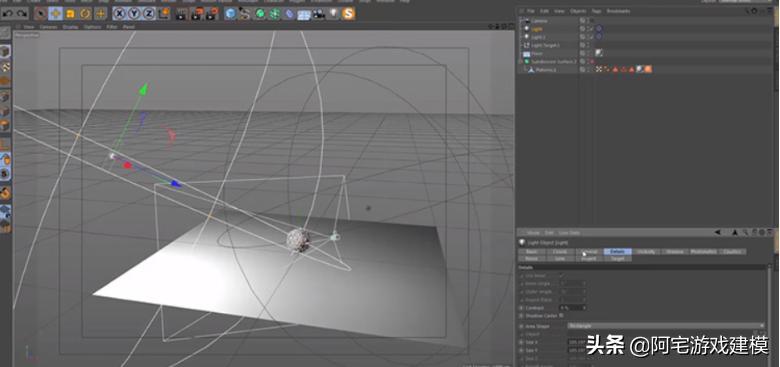Switch to the Shadow tab
780x367 pixels.
tap(675, 252)
